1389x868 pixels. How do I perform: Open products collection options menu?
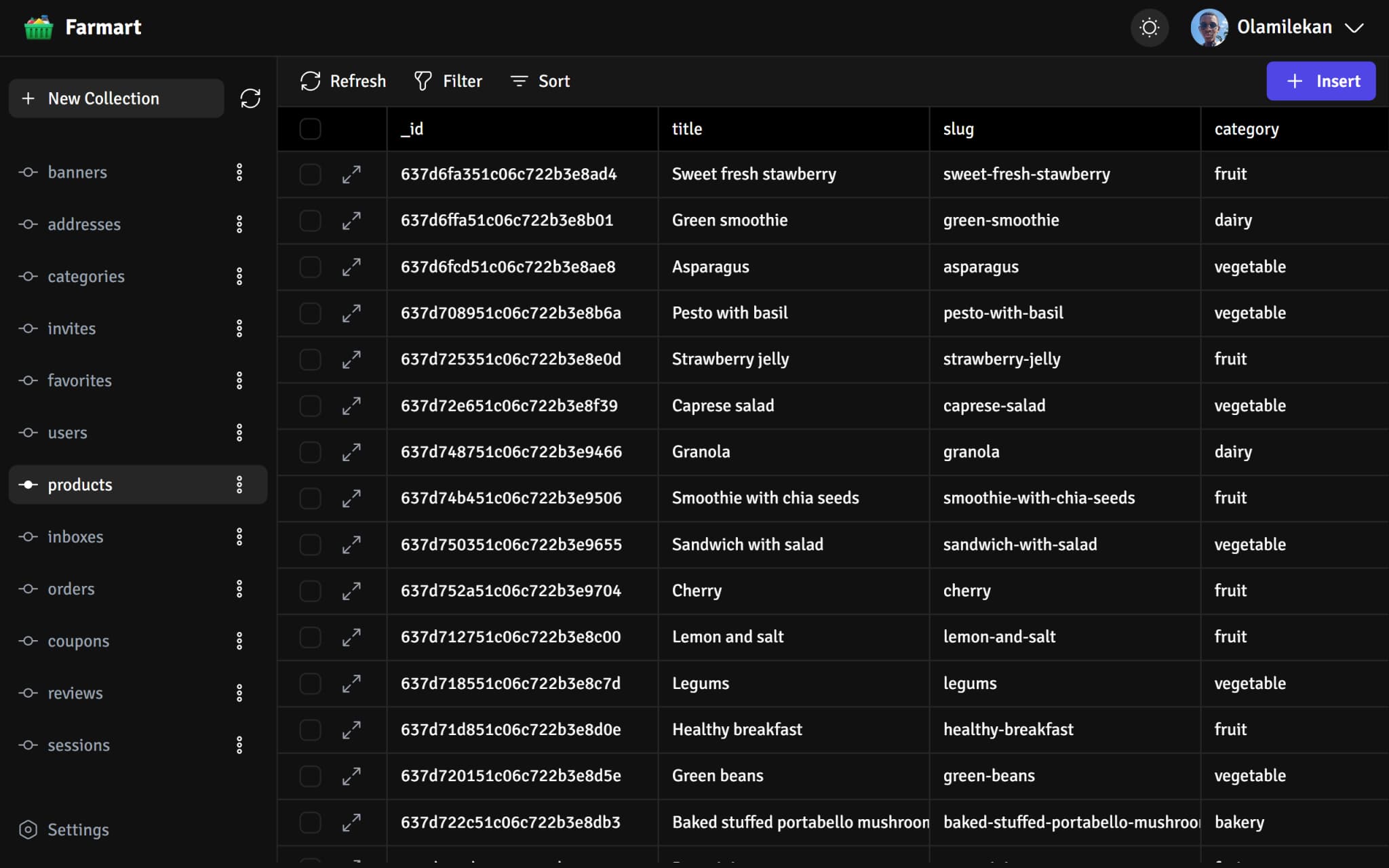pos(239,485)
